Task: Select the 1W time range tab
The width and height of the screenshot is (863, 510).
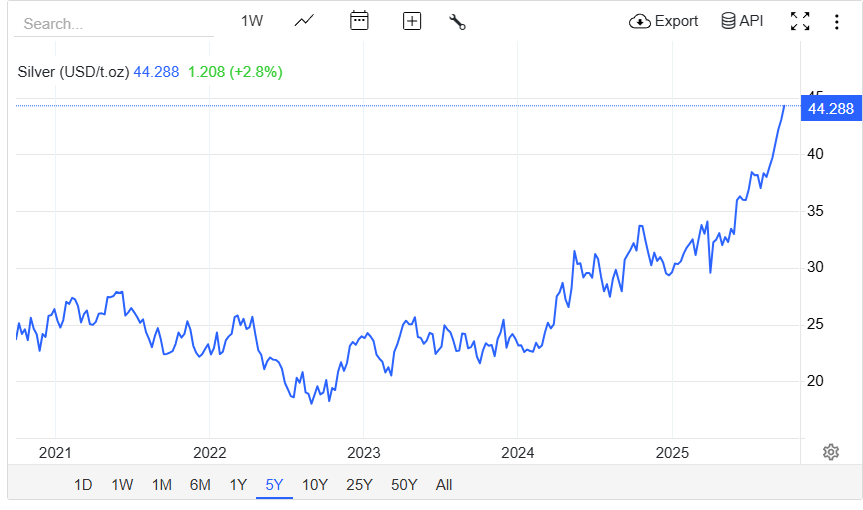Action: coord(122,485)
